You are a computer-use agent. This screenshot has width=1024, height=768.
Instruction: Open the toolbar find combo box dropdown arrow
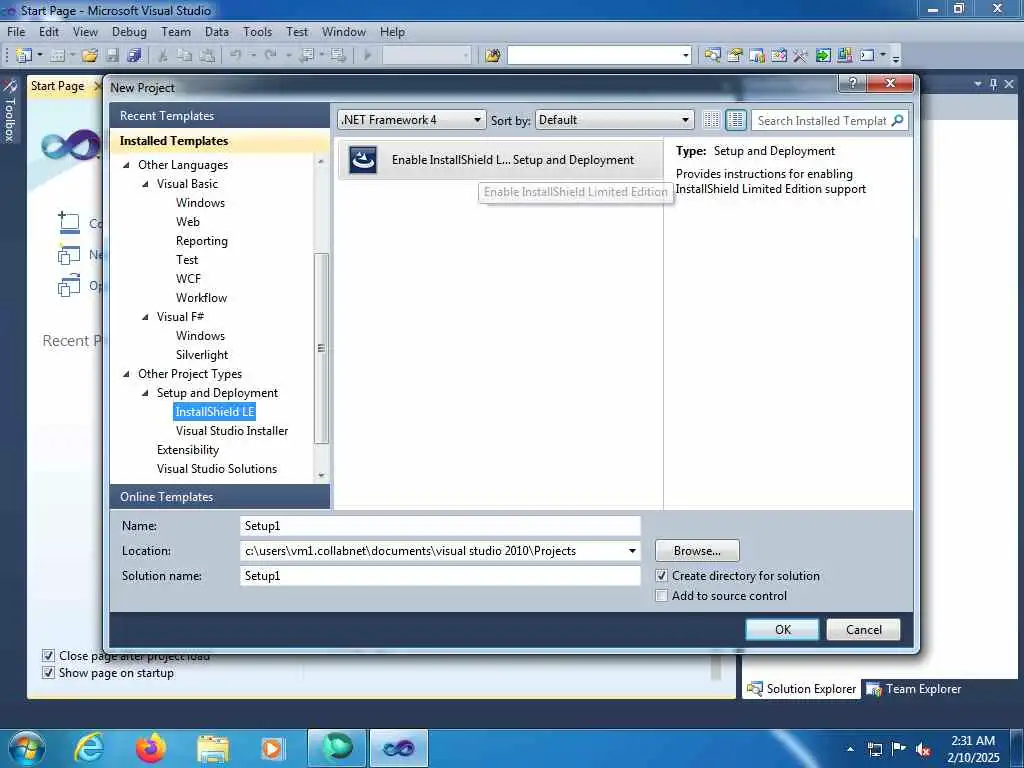(x=686, y=56)
